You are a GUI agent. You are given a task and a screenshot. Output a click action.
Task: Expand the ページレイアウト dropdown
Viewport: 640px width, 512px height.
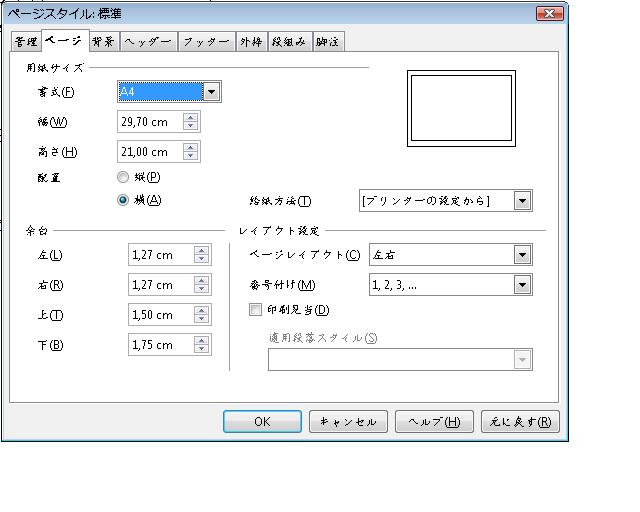522,255
